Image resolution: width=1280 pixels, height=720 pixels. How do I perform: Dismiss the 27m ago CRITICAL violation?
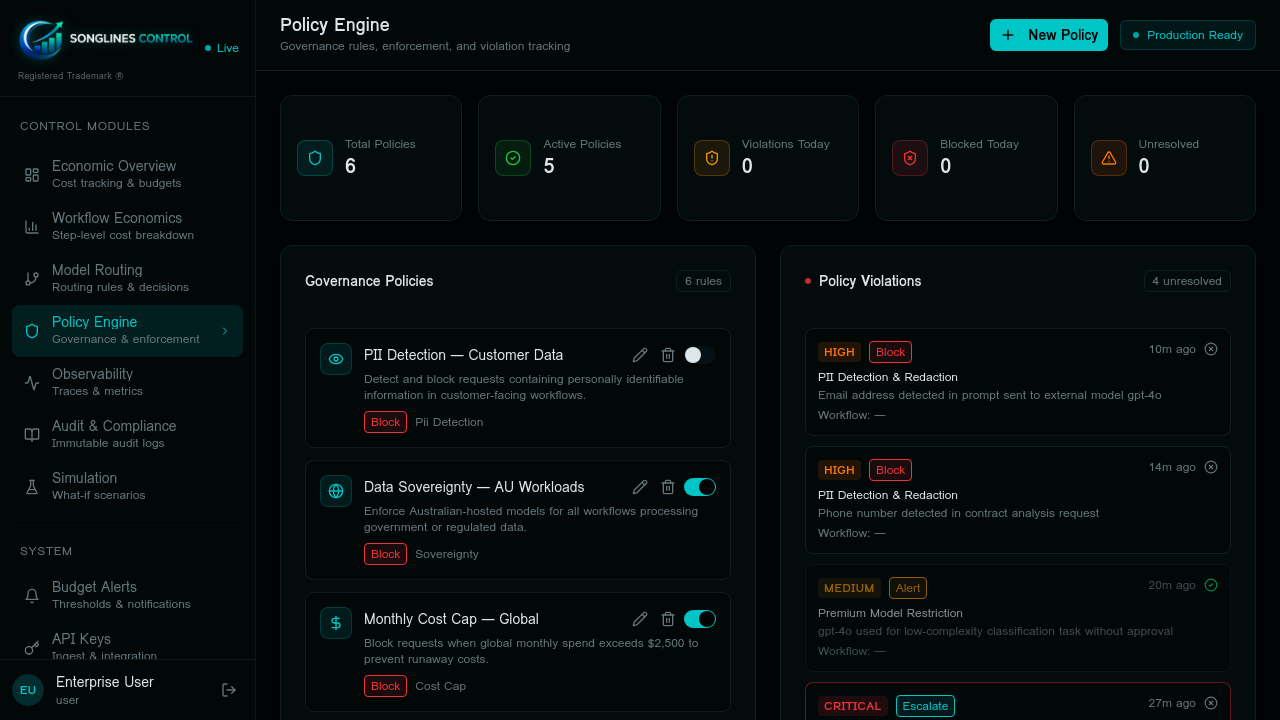coord(1211,703)
